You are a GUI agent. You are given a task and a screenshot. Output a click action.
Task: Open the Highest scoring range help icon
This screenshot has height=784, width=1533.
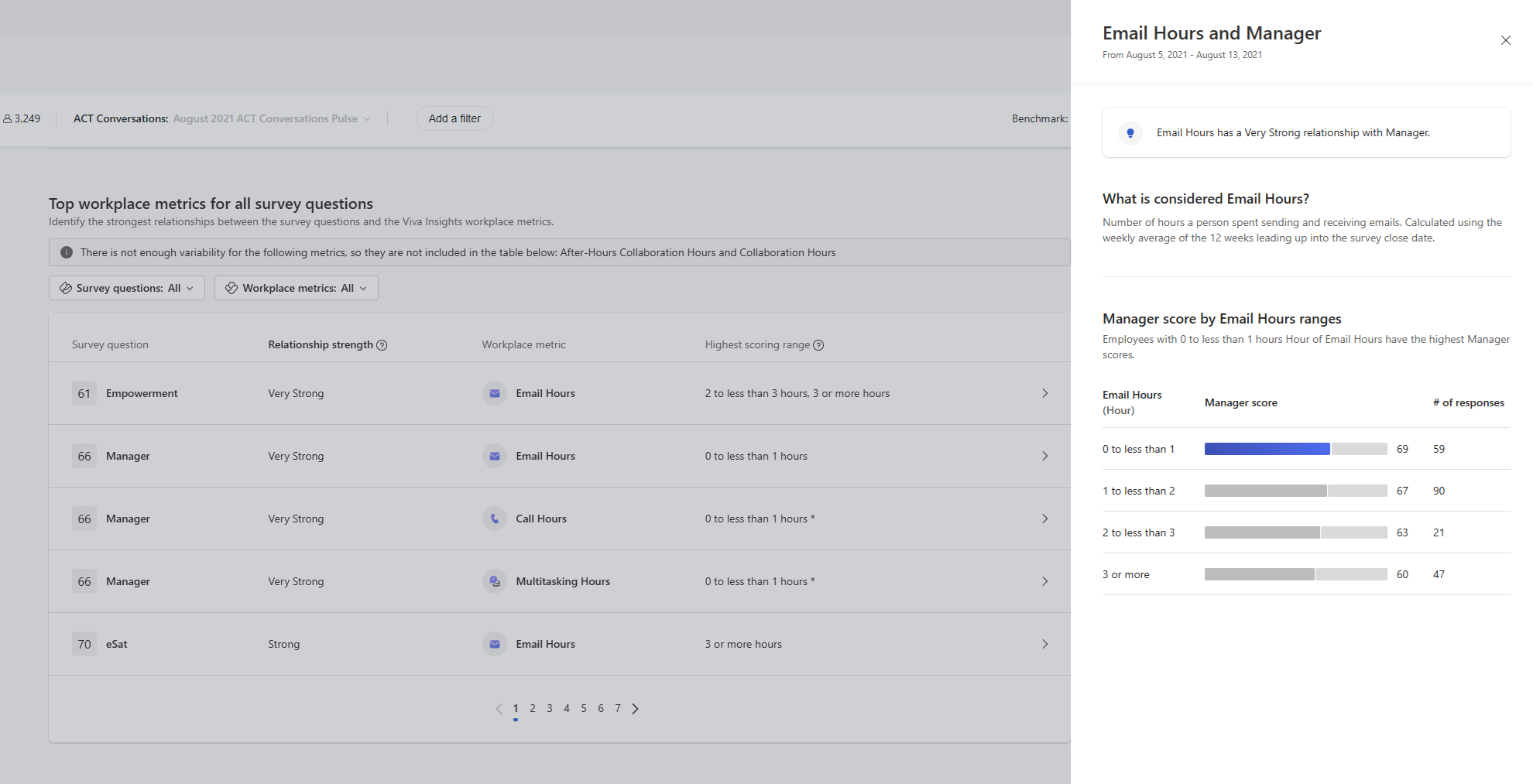point(819,344)
